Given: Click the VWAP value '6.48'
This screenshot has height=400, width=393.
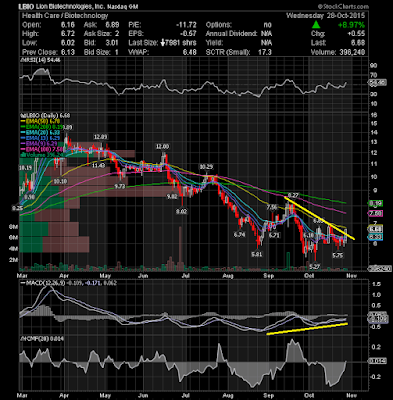Looking at the screenshot, I should tap(189, 52).
